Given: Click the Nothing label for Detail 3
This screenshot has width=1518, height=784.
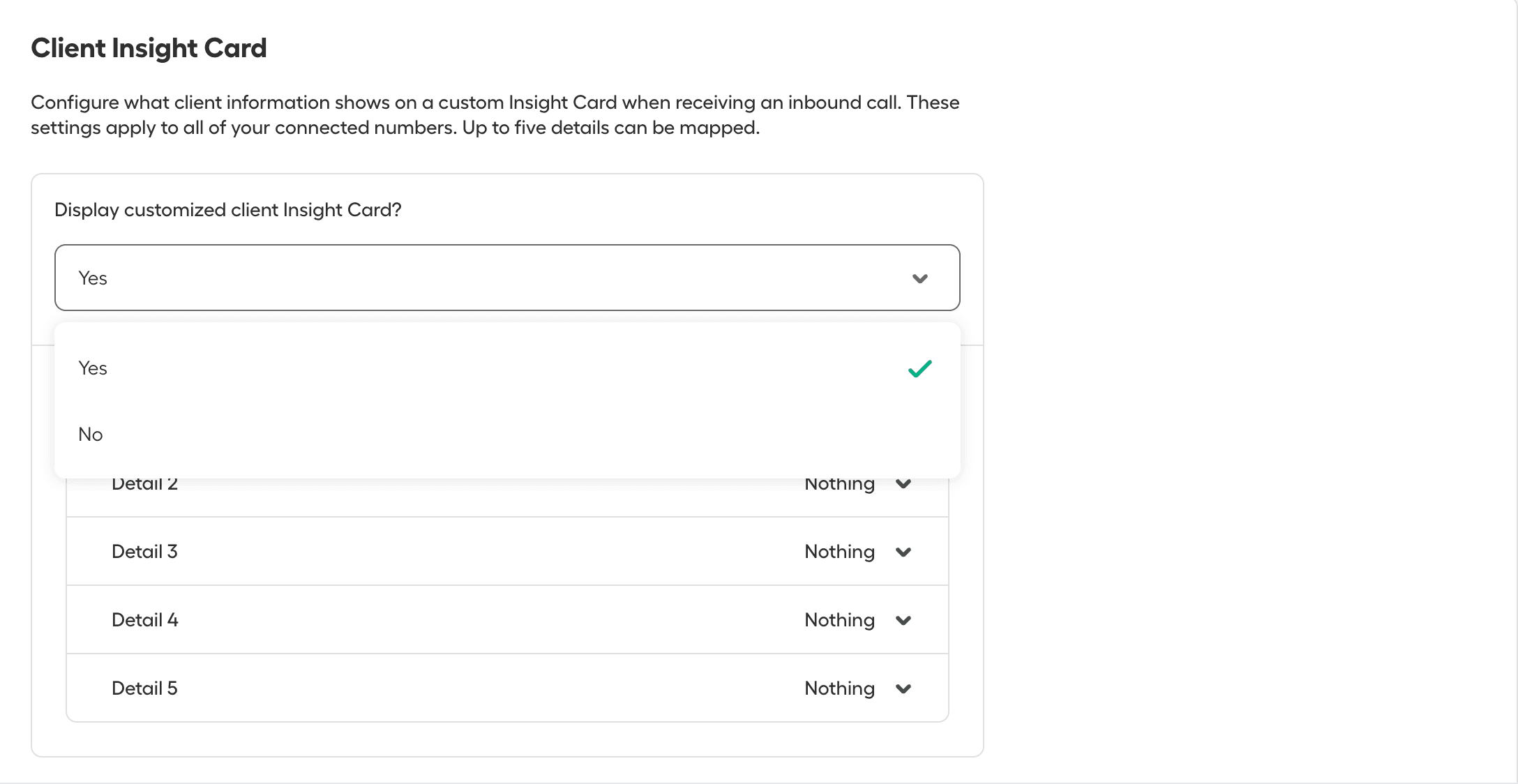Looking at the screenshot, I should (x=839, y=551).
